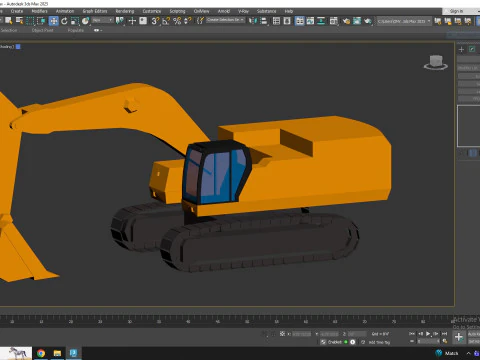Click the third project folder icon
The width and height of the screenshot is (480, 360).
pos(458,21)
